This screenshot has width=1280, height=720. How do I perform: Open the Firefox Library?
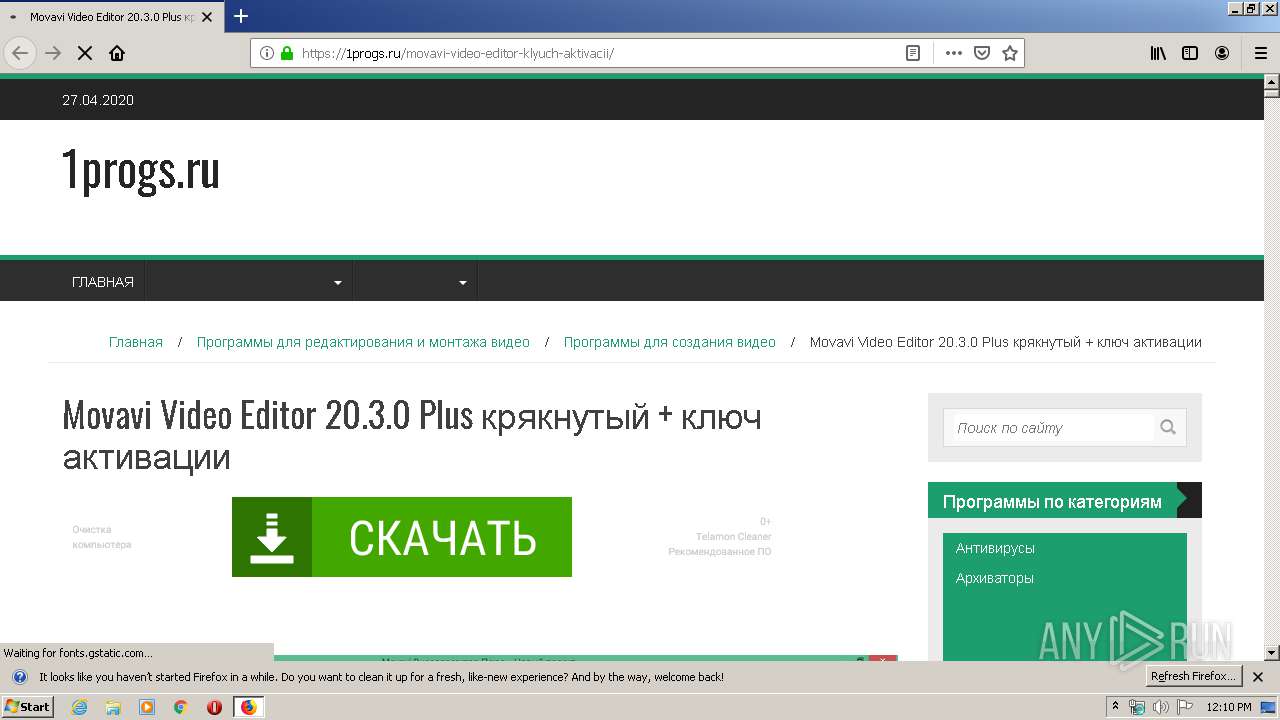(1158, 53)
